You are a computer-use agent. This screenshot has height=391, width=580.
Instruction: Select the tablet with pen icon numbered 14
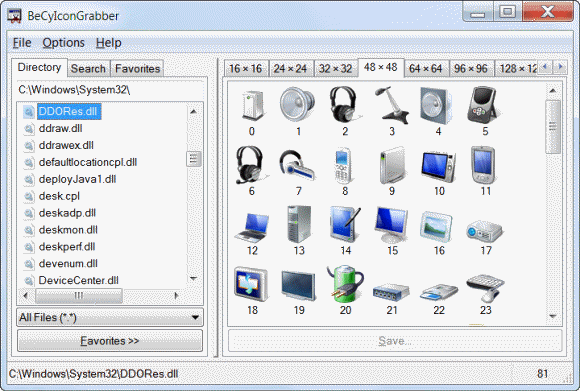pos(345,225)
